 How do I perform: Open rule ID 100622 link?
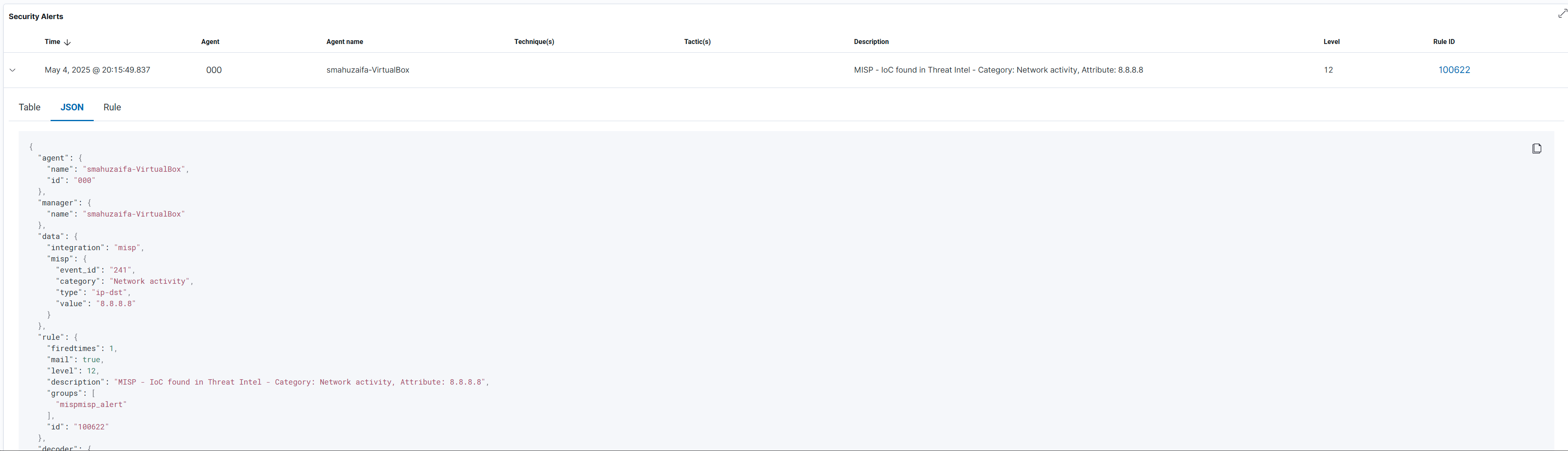click(x=1454, y=70)
